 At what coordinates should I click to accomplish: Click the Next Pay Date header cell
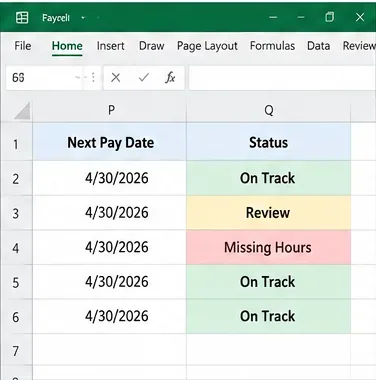110,142
